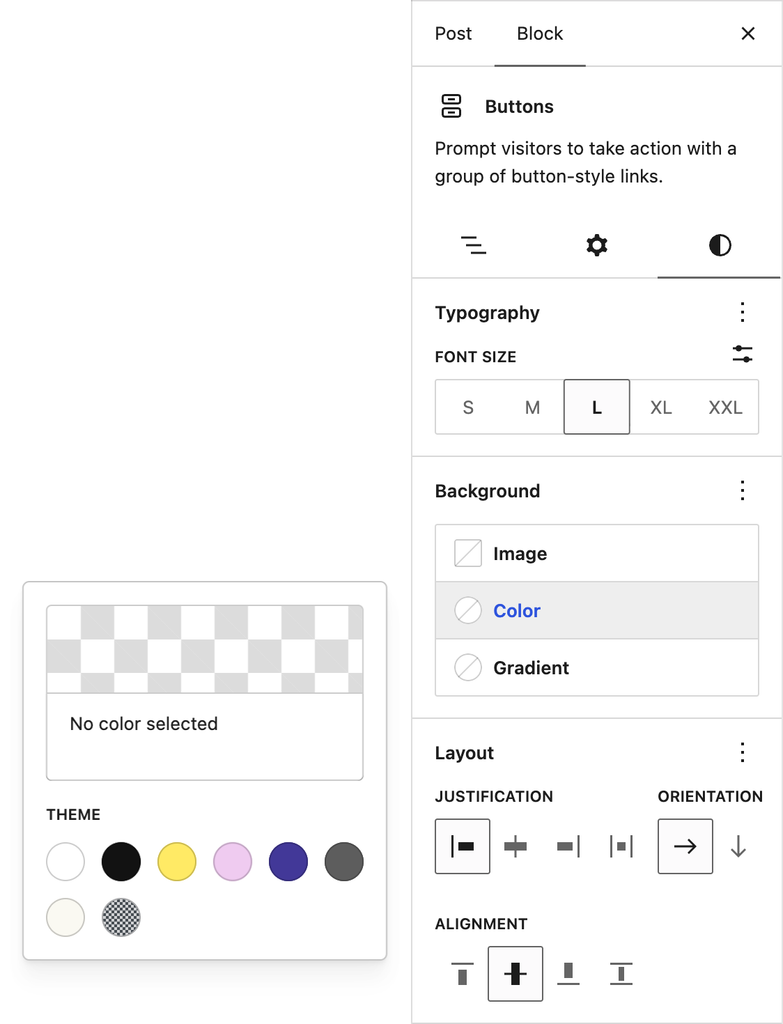This screenshot has height=1024, width=783.
Task: Pick the yellow theme color swatch
Action: pyautogui.click(x=177, y=861)
